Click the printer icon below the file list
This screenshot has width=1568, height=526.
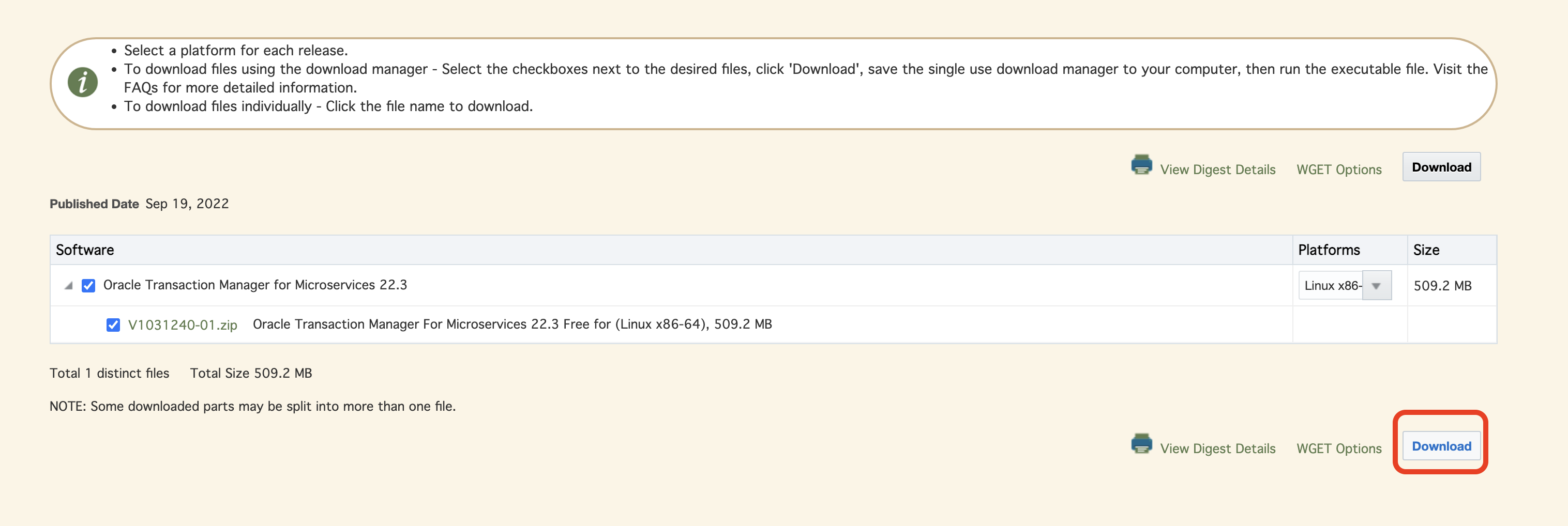click(1141, 444)
